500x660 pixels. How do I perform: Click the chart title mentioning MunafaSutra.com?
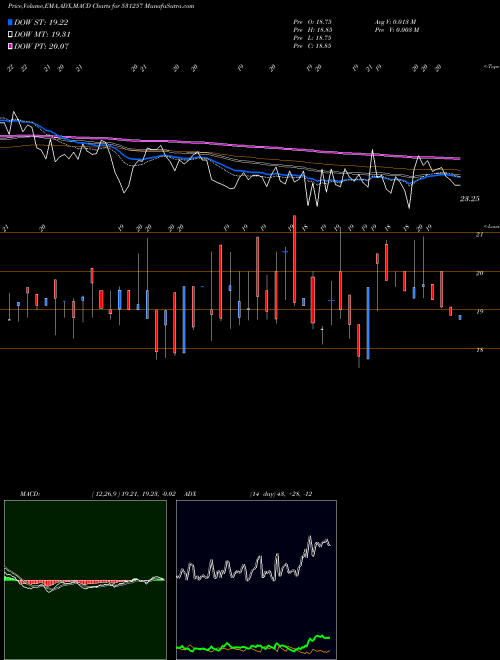click(x=101, y=6)
